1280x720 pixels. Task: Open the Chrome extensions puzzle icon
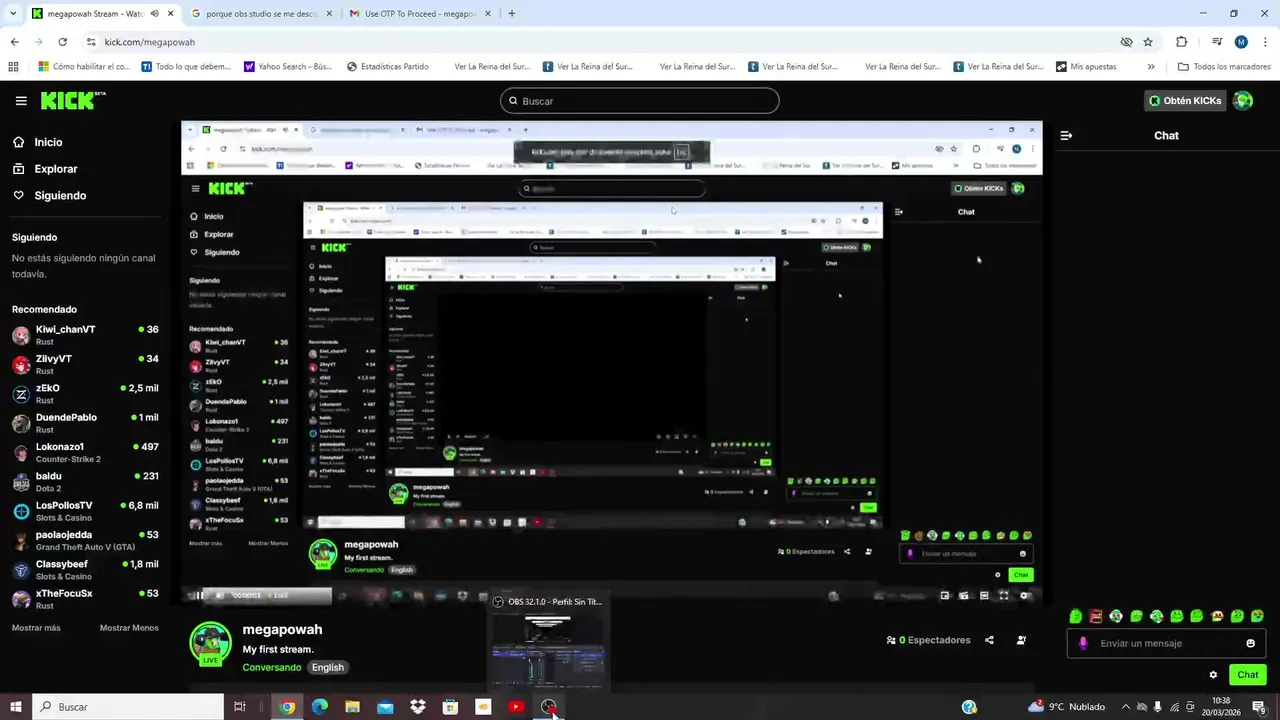tap(1181, 42)
